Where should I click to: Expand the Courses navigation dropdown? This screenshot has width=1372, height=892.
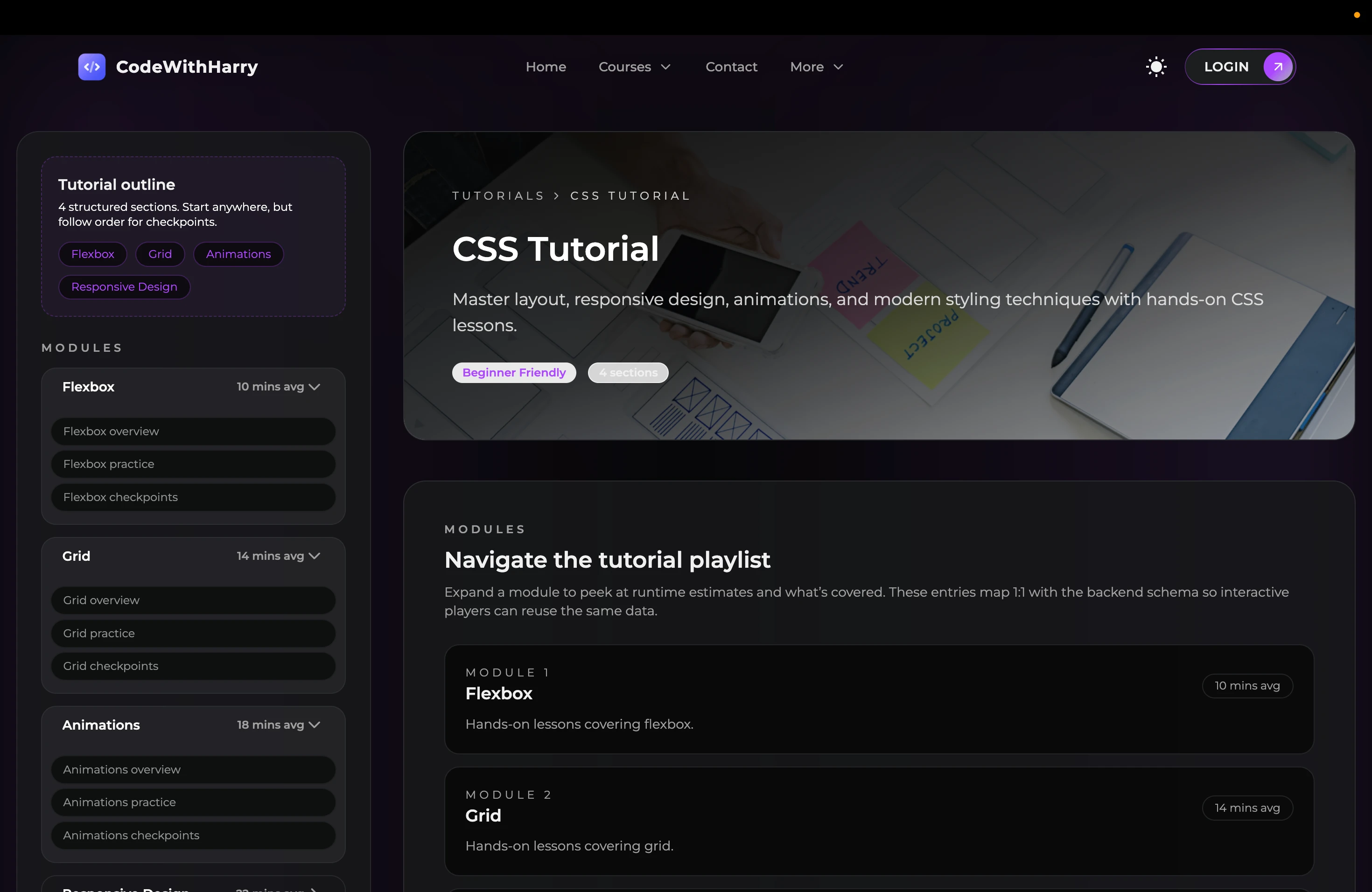(634, 66)
